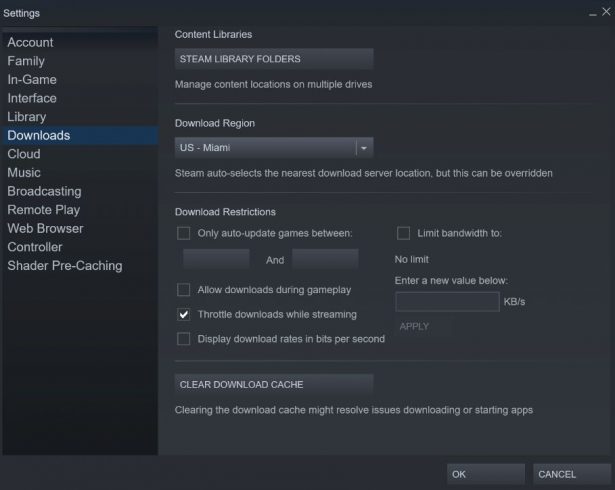Open Steam Library Folders
Screen dimensions: 615x490
point(274,59)
